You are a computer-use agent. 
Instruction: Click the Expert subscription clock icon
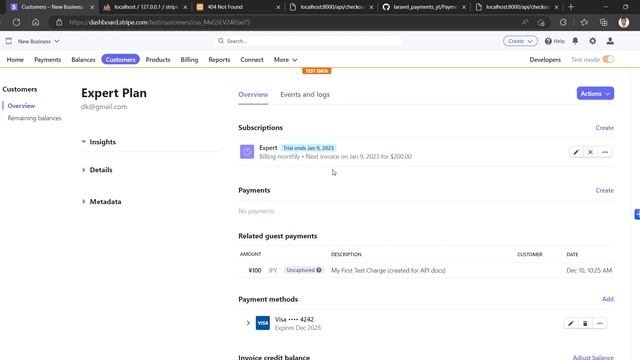[x=247, y=152]
